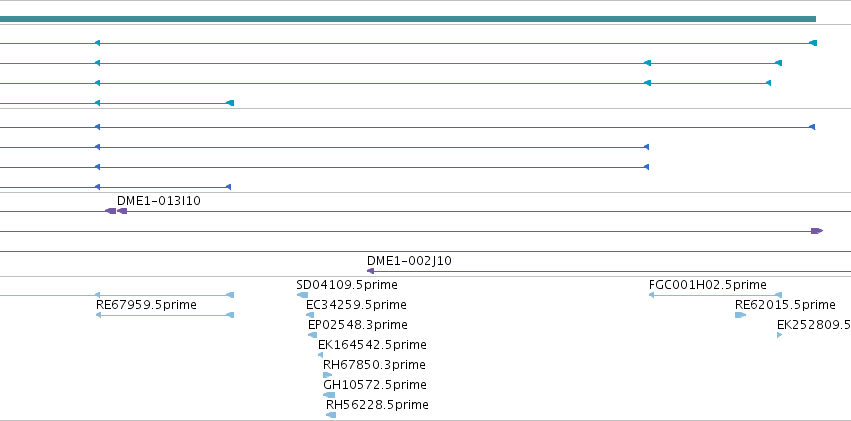Click the RH56228.5prime EST label

click(377, 405)
